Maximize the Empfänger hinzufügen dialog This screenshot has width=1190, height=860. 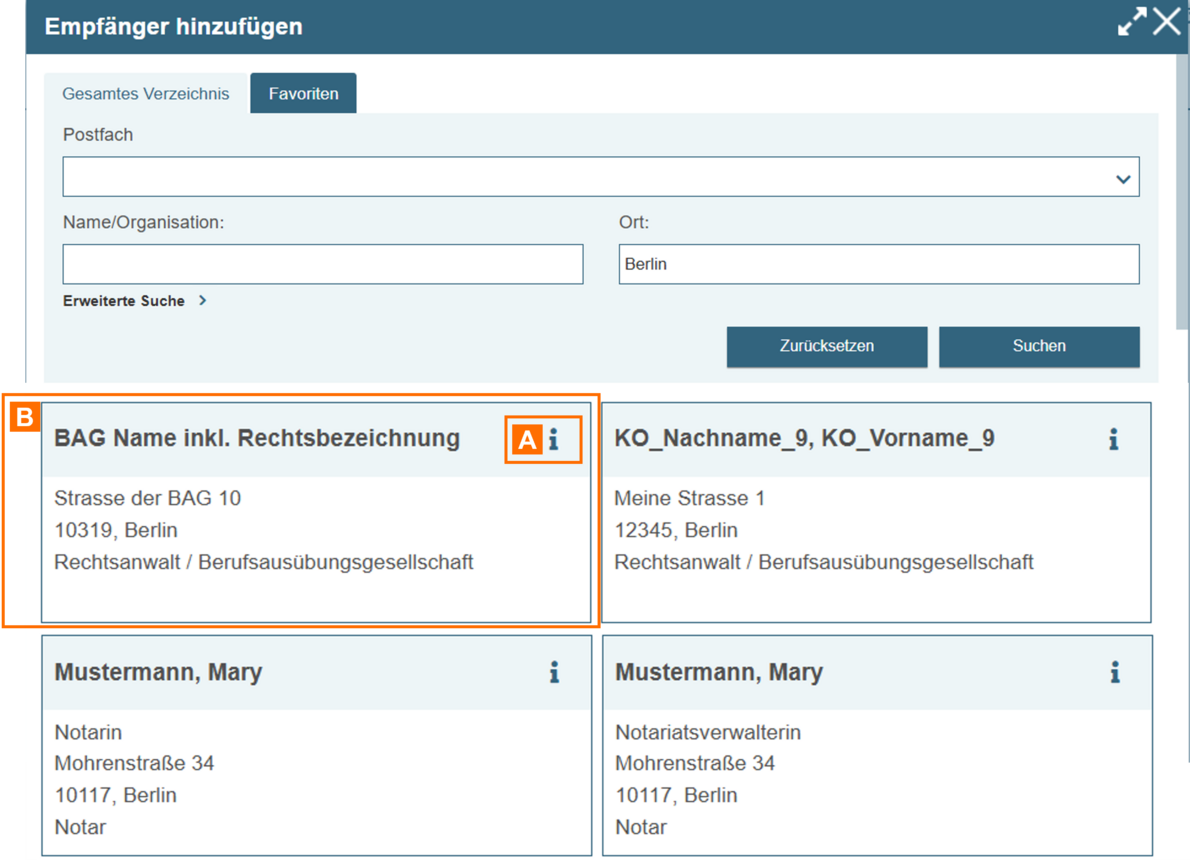(1132, 24)
